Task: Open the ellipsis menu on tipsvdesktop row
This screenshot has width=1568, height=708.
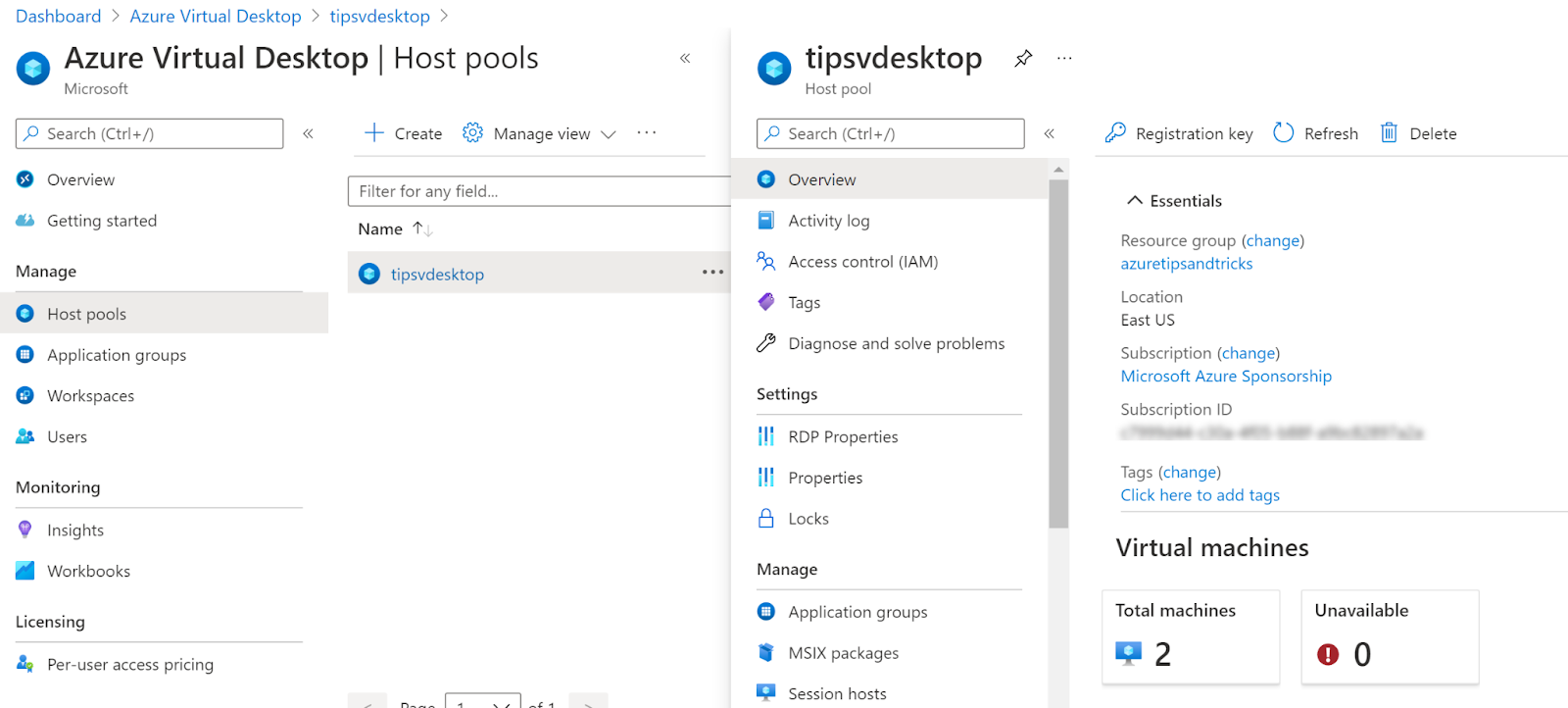Action: click(x=712, y=273)
